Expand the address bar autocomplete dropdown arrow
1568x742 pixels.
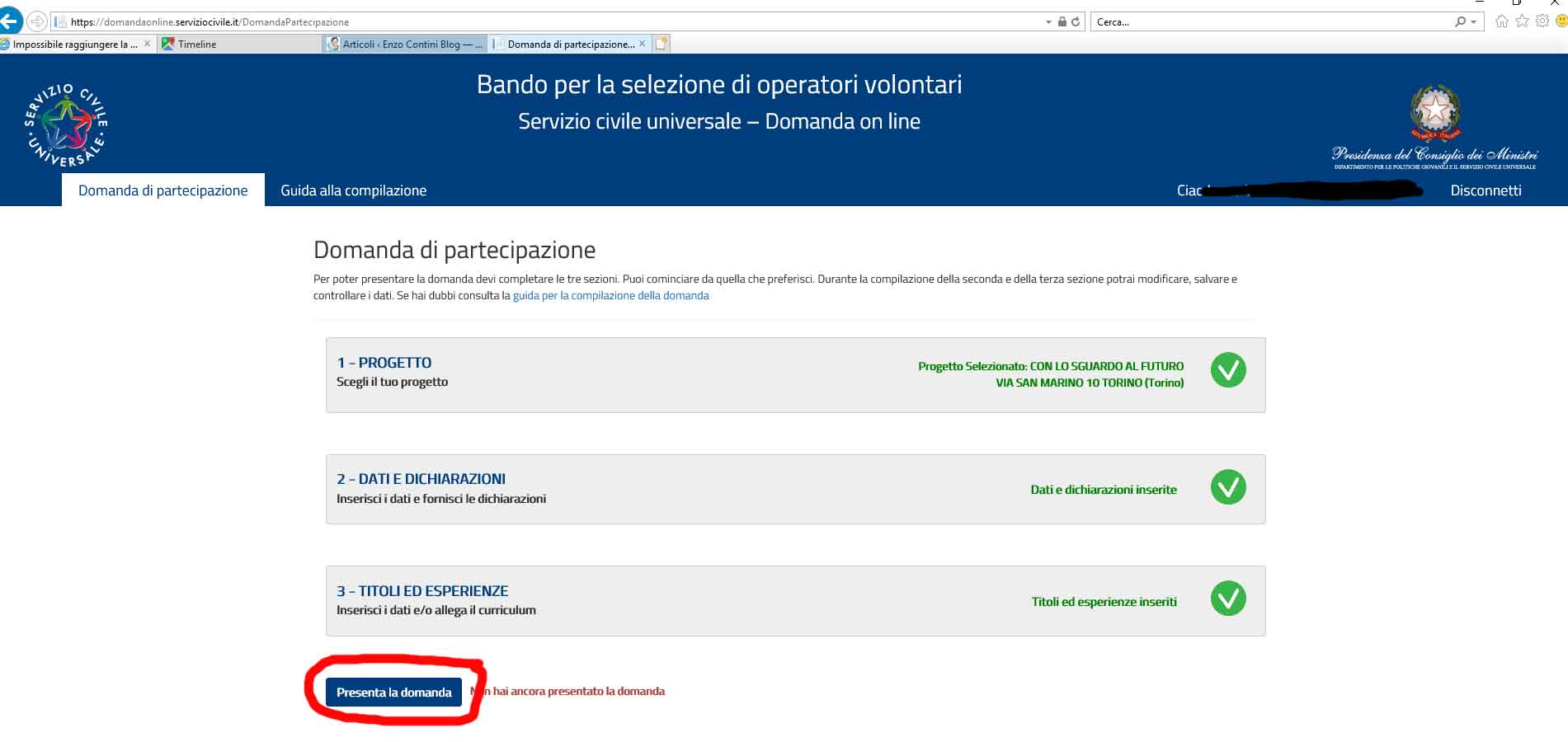[1048, 22]
